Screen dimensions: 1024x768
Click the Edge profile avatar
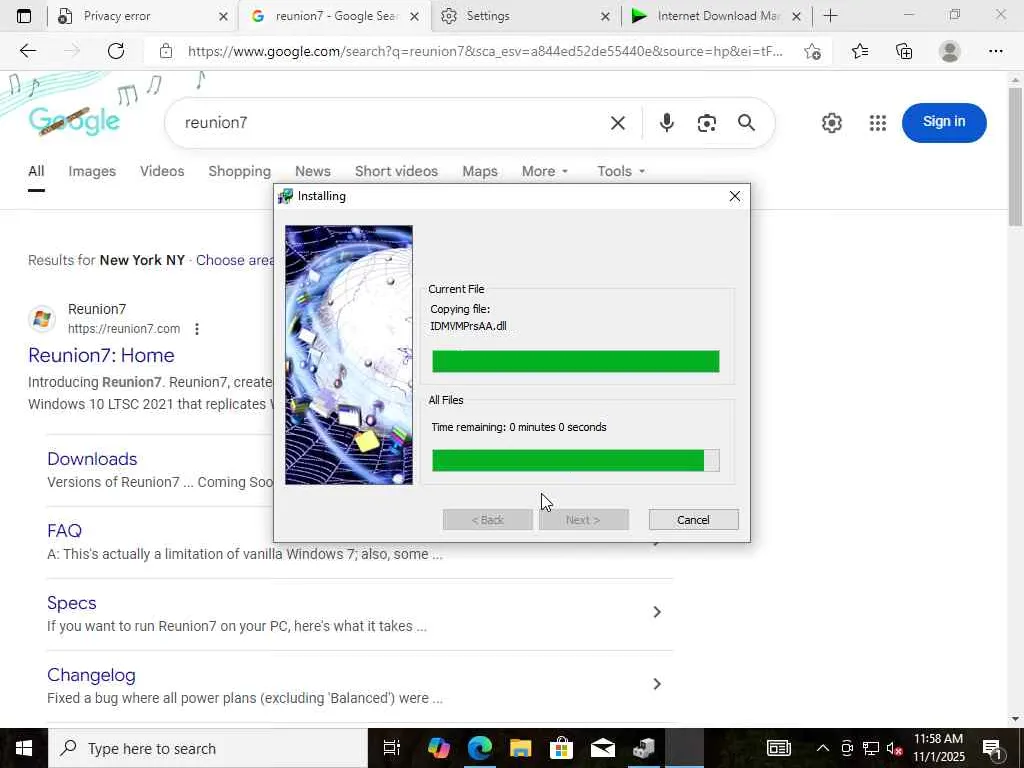950,51
